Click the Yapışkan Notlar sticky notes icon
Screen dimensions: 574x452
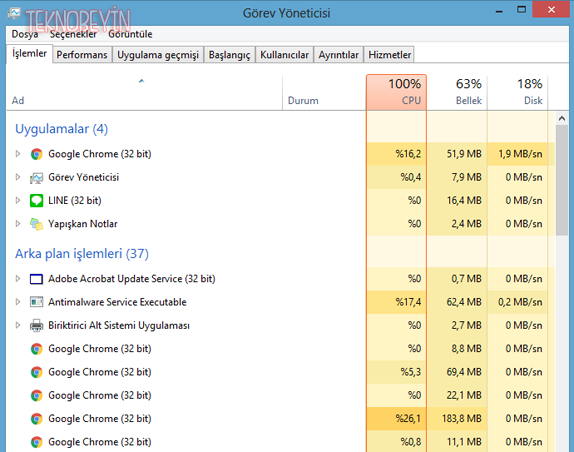36,224
